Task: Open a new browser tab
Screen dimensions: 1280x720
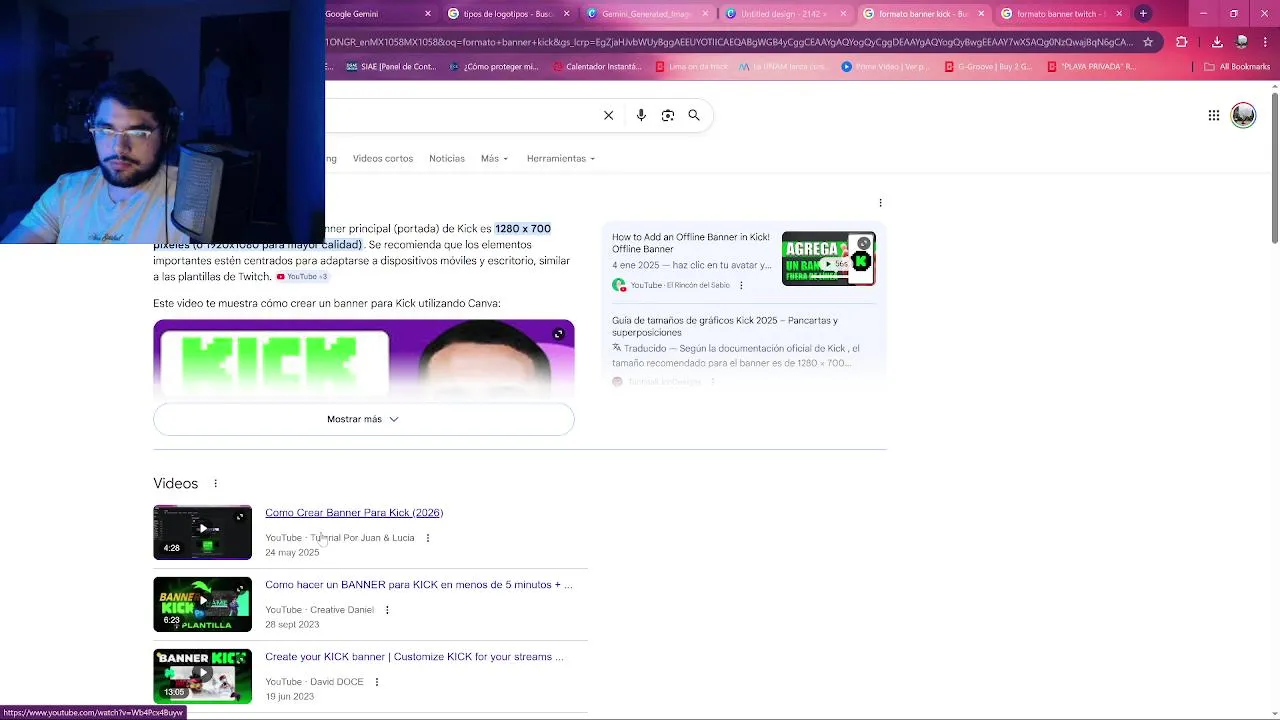Action: pos(1143,14)
